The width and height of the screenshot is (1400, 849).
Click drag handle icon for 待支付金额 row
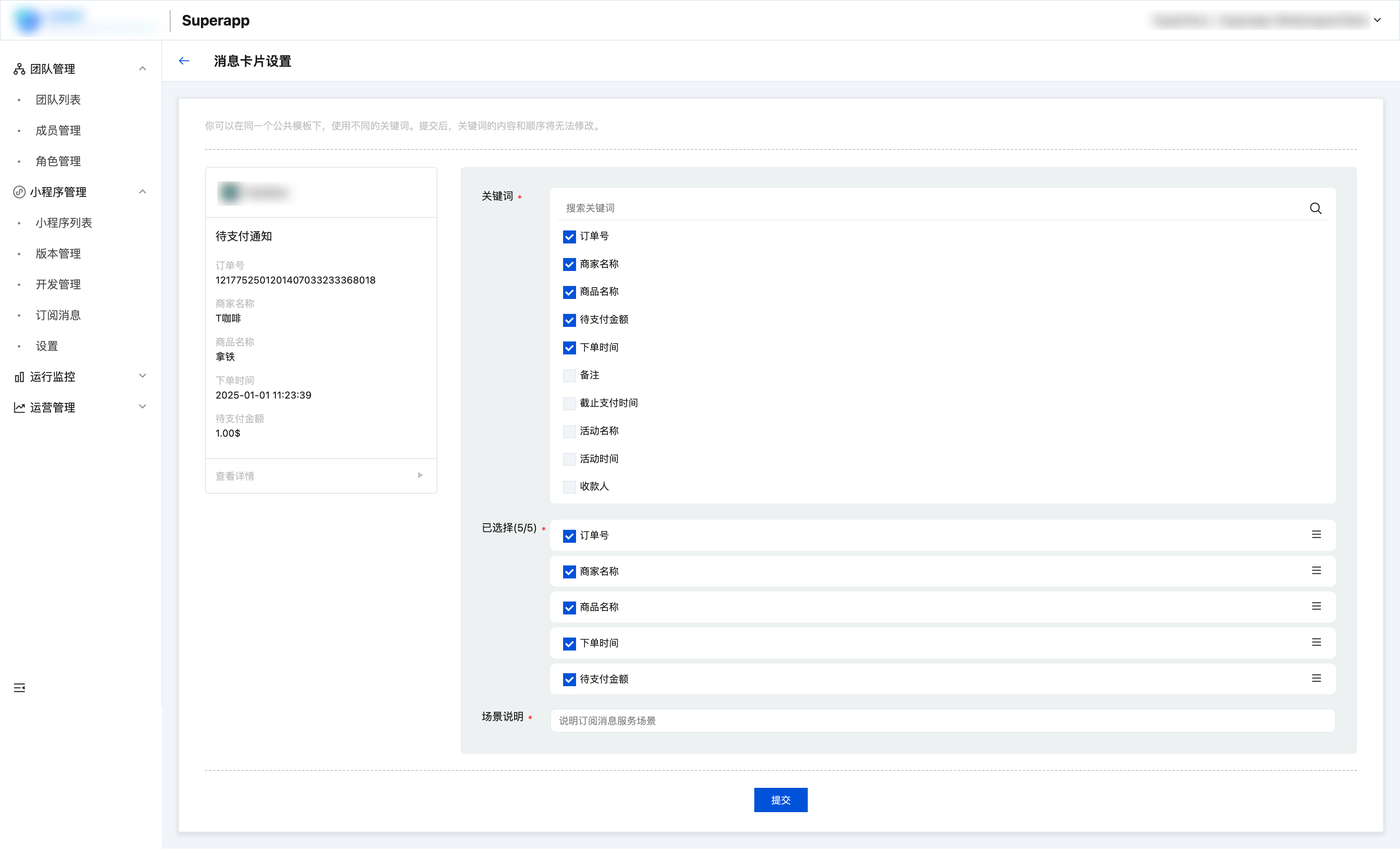click(1316, 678)
